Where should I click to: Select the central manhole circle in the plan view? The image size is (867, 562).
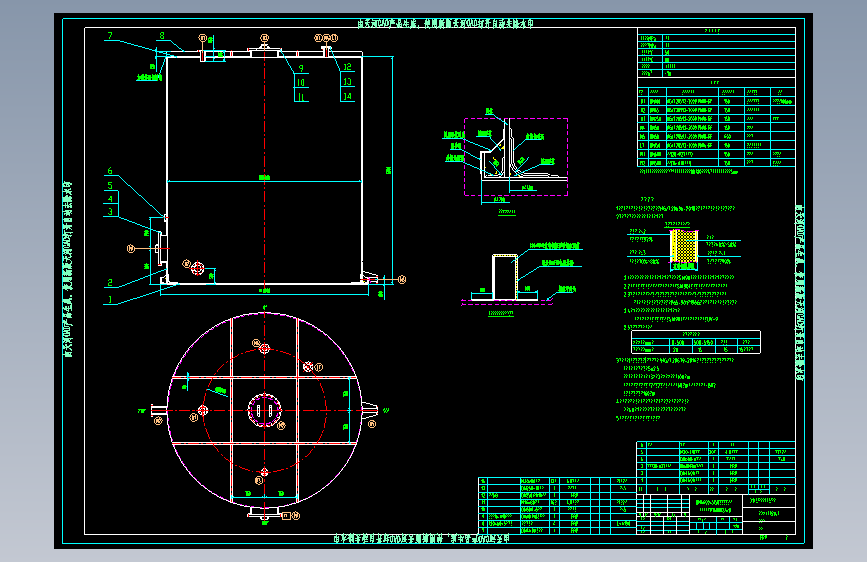click(264, 410)
